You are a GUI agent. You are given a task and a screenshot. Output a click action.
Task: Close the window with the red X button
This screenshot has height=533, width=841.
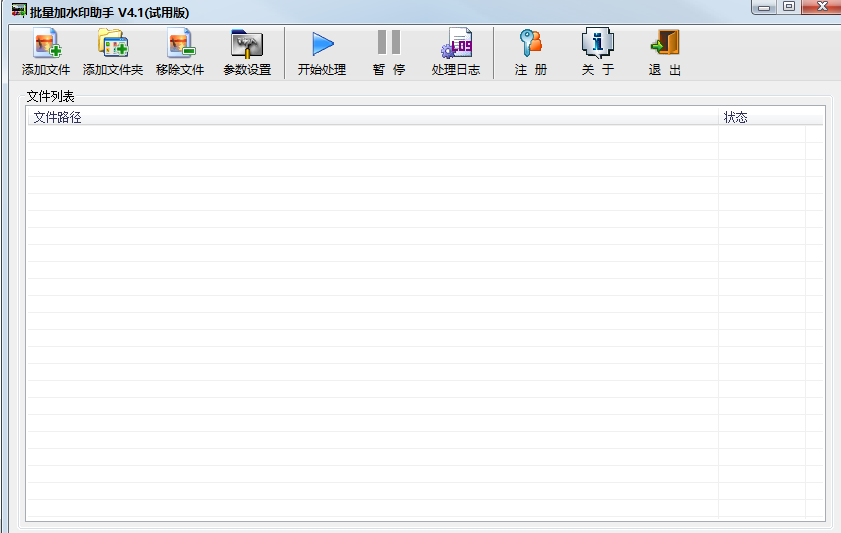click(x=823, y=7)
